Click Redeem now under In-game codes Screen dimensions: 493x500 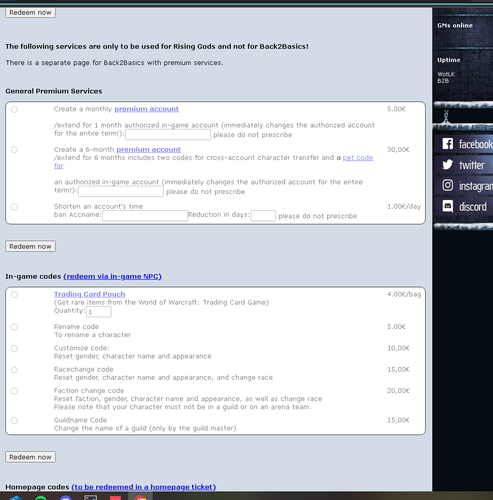[x=30, y=457]
